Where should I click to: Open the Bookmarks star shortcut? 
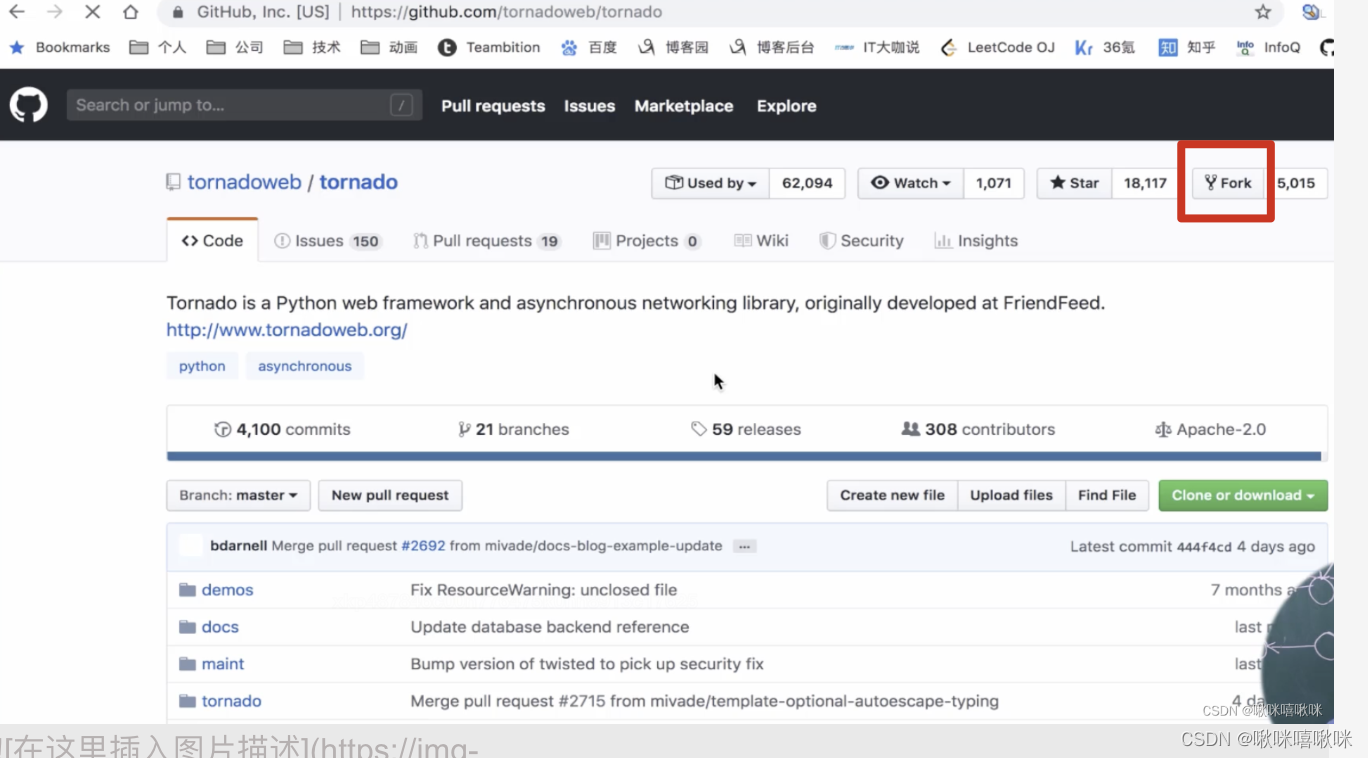click(x=59, y=47)
